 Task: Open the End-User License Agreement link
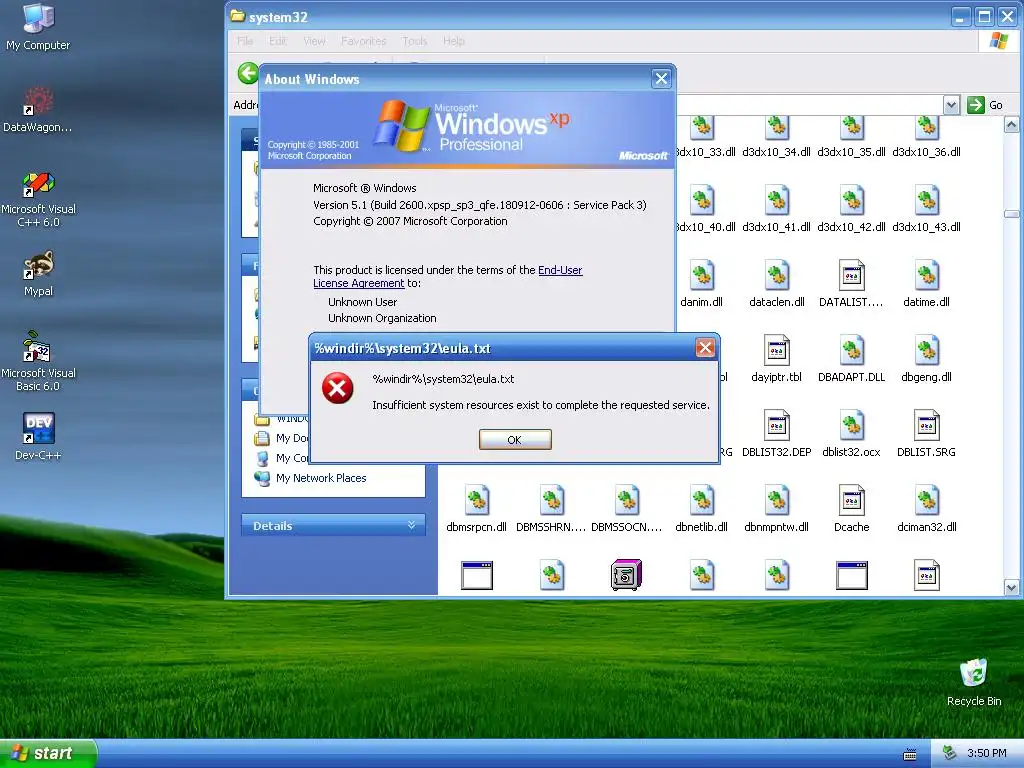click(x=448, y=276)
